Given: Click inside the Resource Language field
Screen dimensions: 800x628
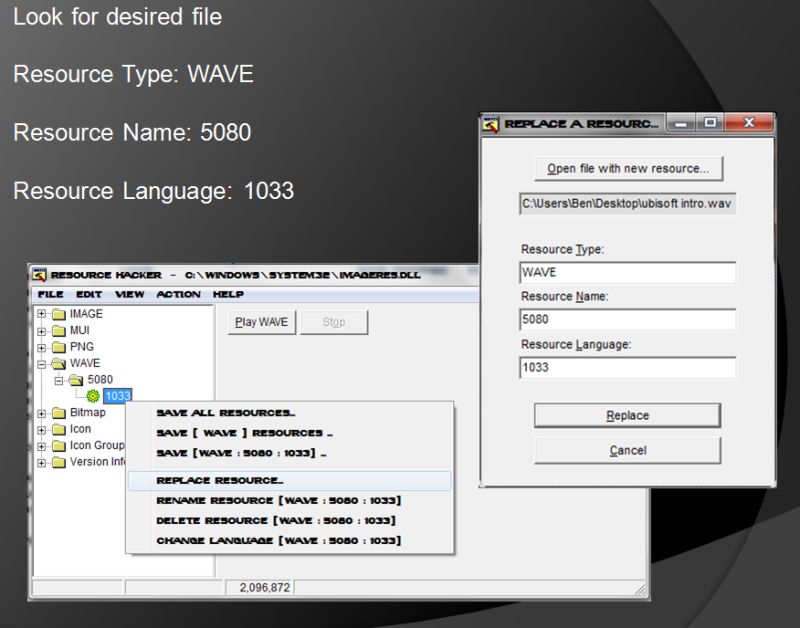Looking at the screenshot, I should tap(627, 368).
